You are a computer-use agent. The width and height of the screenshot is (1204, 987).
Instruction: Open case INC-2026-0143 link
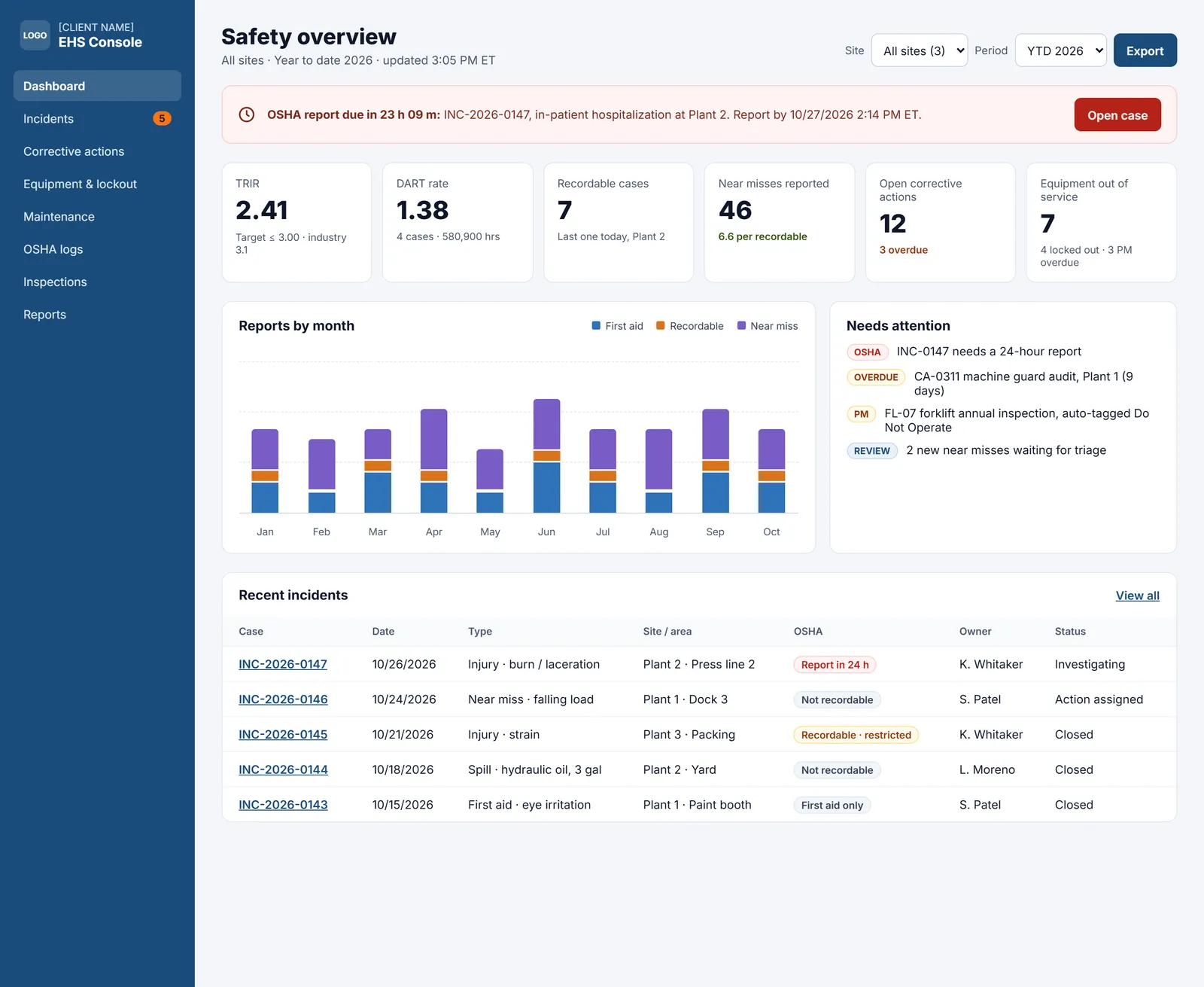click(x=283, y=805)
